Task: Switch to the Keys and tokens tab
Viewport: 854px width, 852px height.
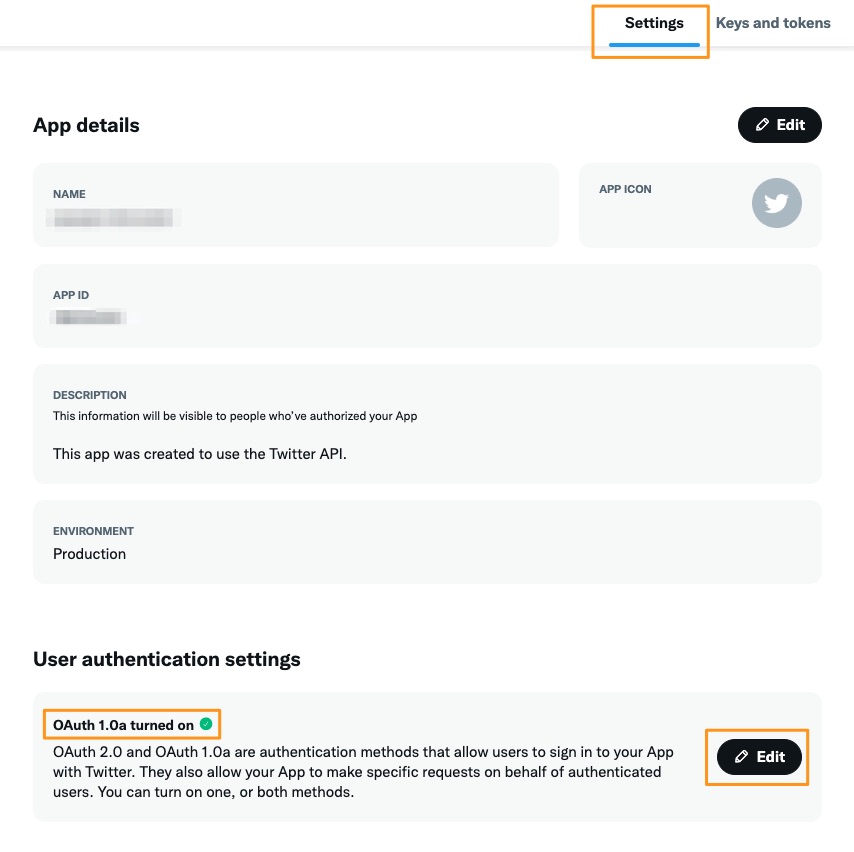Action: tap(773, 22)
